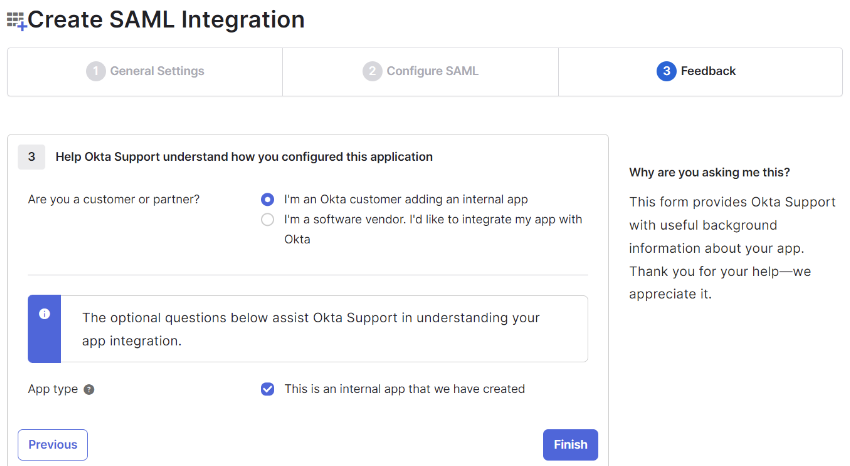
Task: Click the "Create SAML Integration" page title
Action: [166, 20]
